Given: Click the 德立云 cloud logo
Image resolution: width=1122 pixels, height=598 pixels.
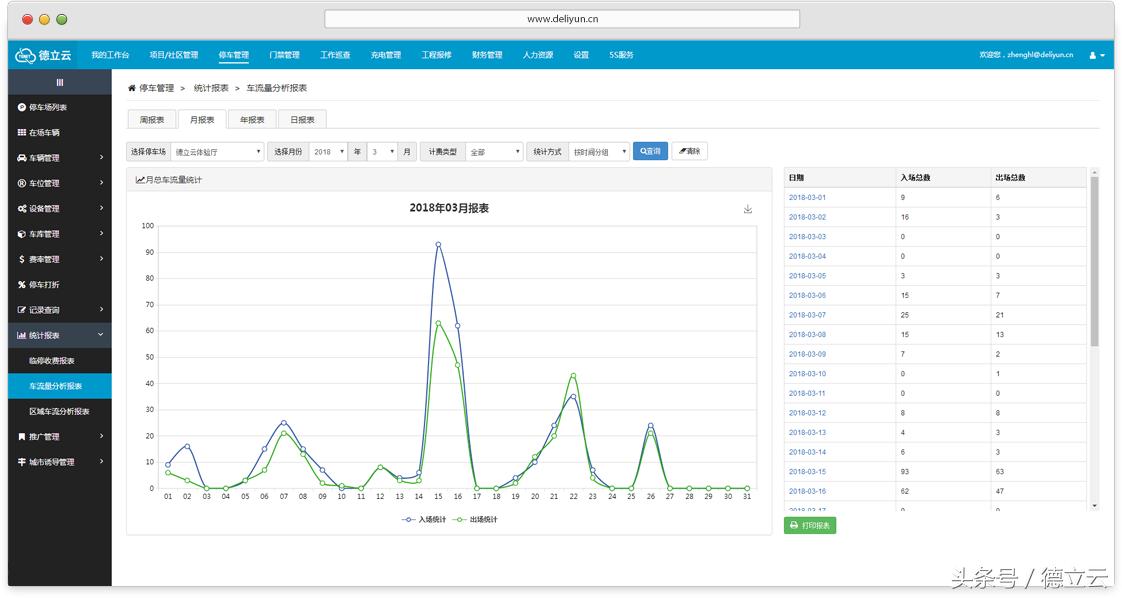Looking at the screenshot, I should [x=43, y=55].
